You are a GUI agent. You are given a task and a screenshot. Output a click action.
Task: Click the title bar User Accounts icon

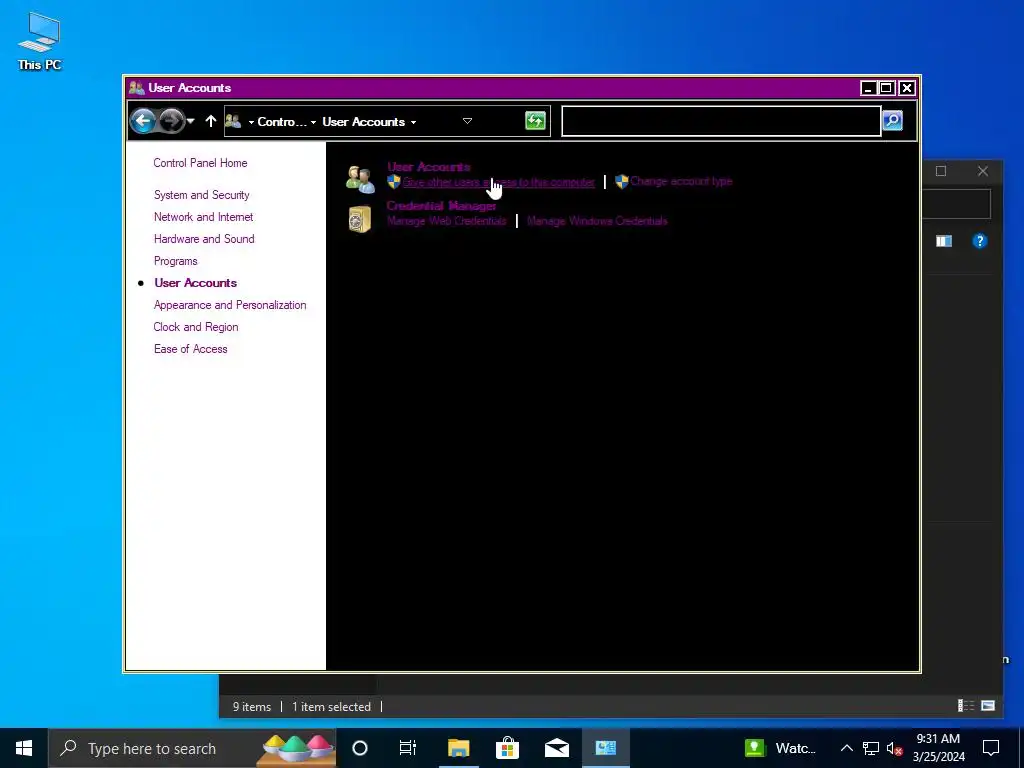click(136, 88)
